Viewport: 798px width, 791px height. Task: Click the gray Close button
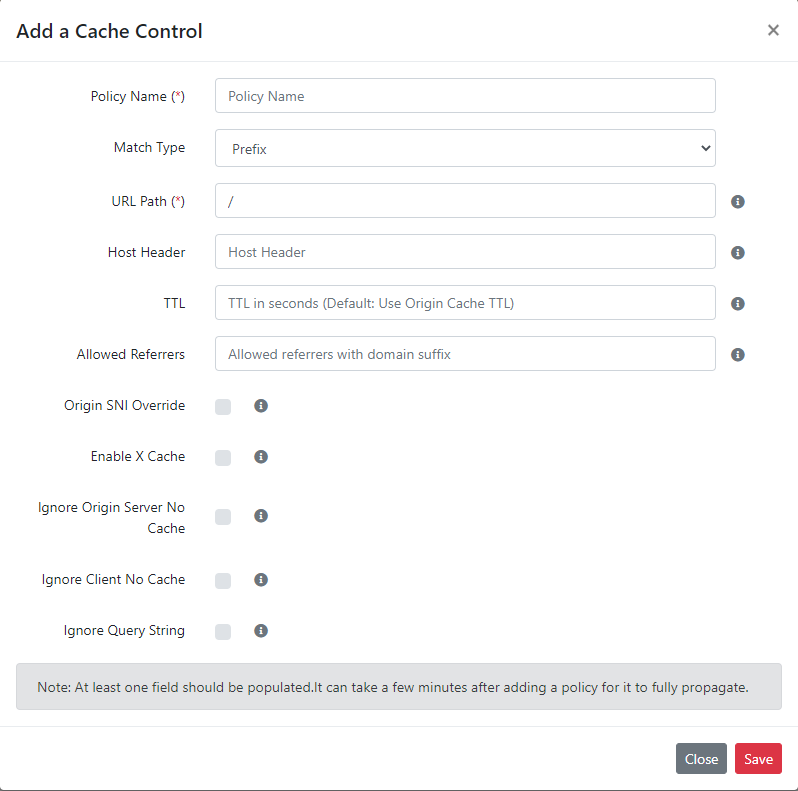(701, 758)
